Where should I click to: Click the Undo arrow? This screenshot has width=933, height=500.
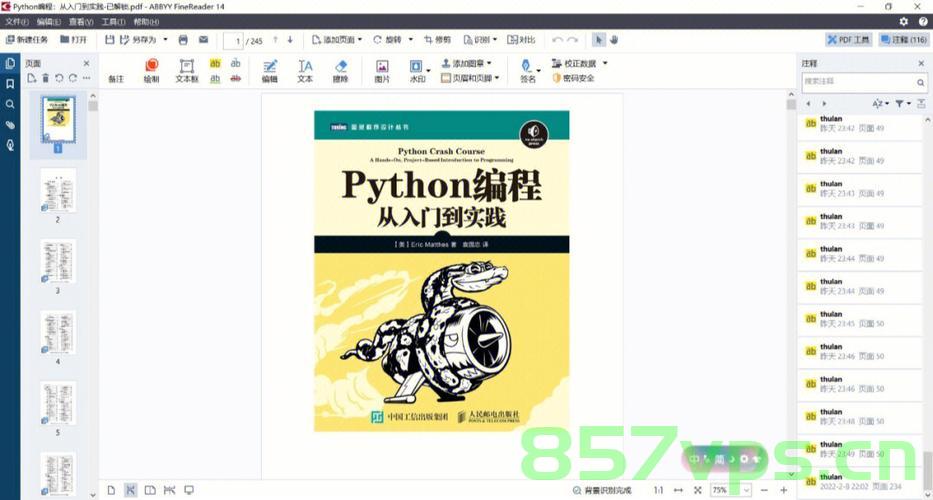click(557, 40)
